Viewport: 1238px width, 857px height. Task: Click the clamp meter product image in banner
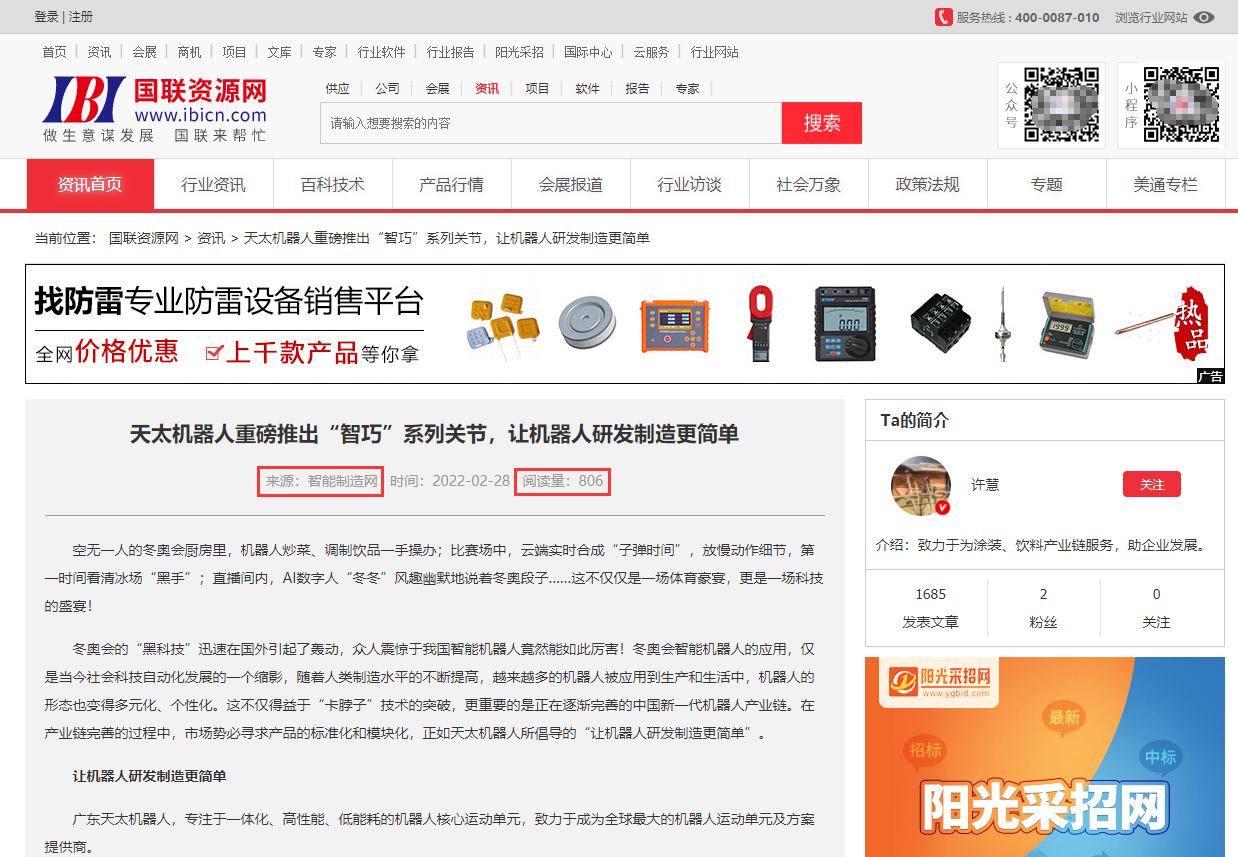coord(760,323)
